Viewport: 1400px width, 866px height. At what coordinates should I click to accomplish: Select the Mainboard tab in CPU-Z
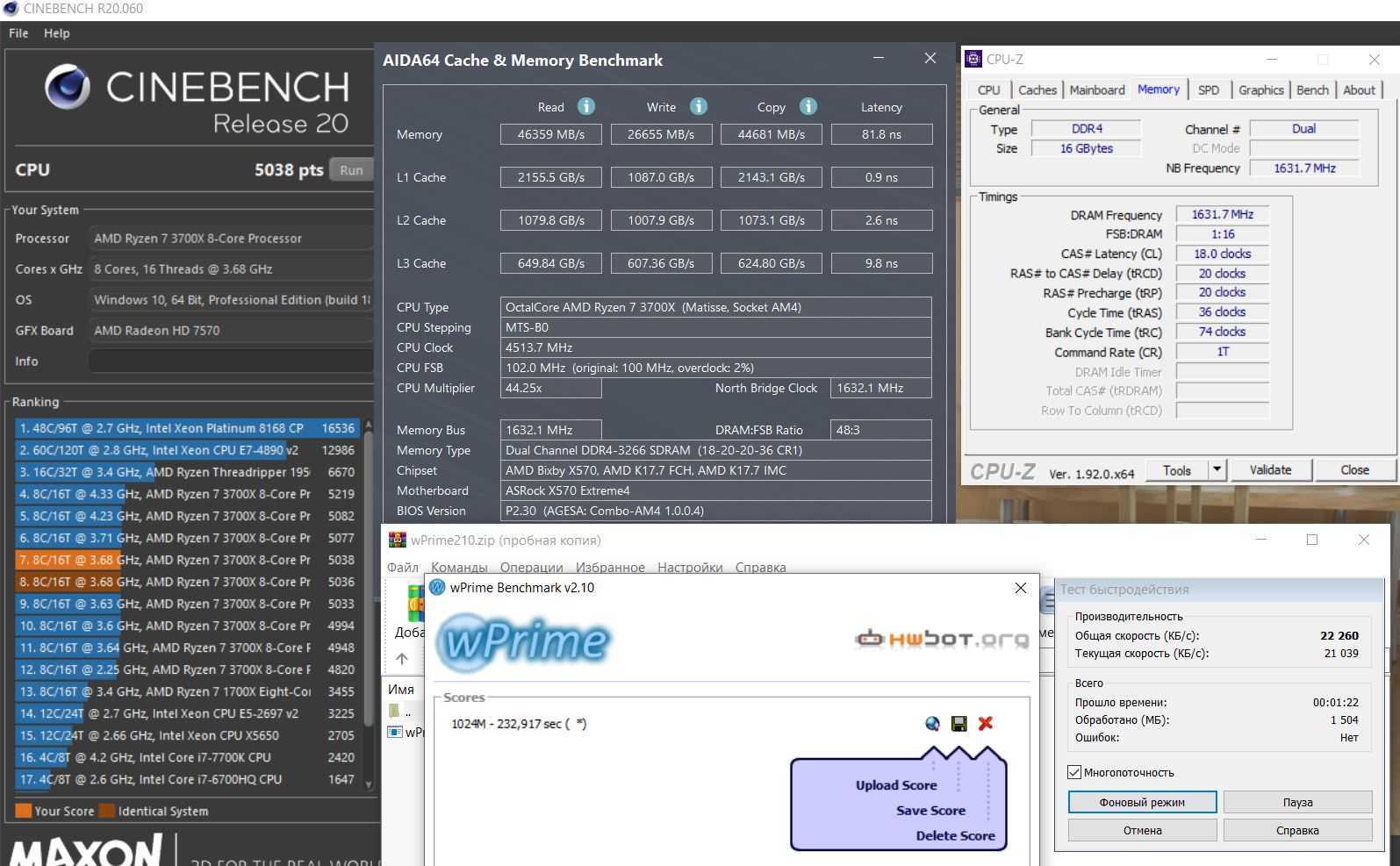1096,90
